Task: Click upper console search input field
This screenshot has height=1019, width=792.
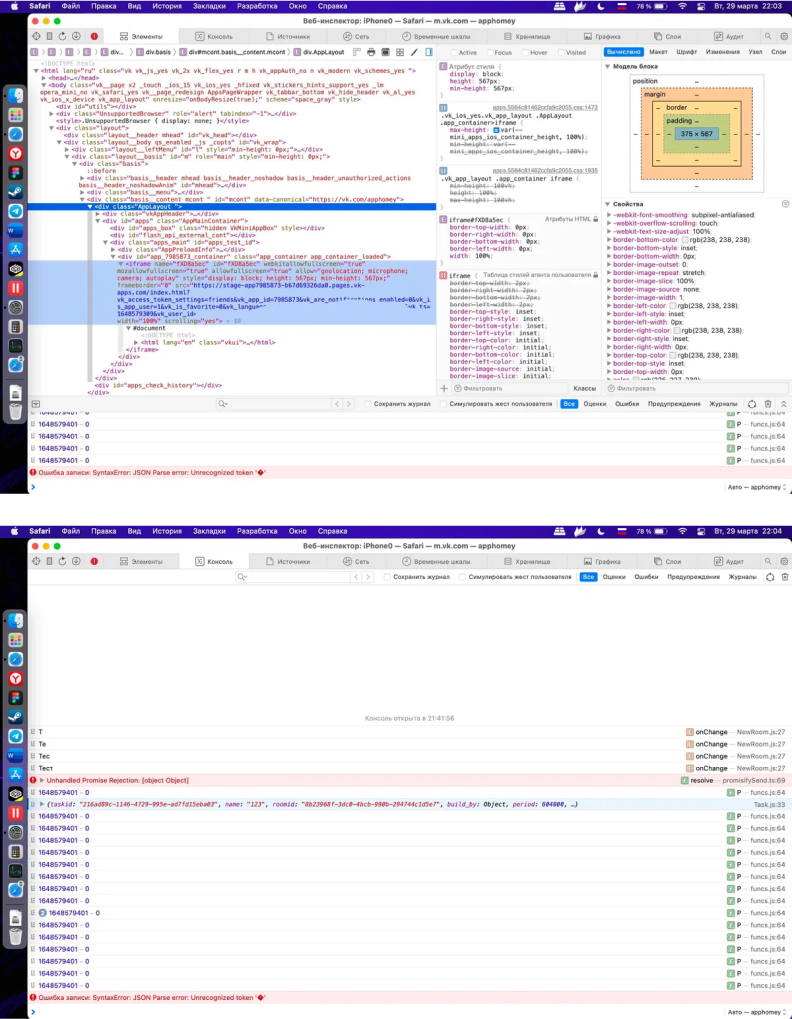Action: click(275, 404)
